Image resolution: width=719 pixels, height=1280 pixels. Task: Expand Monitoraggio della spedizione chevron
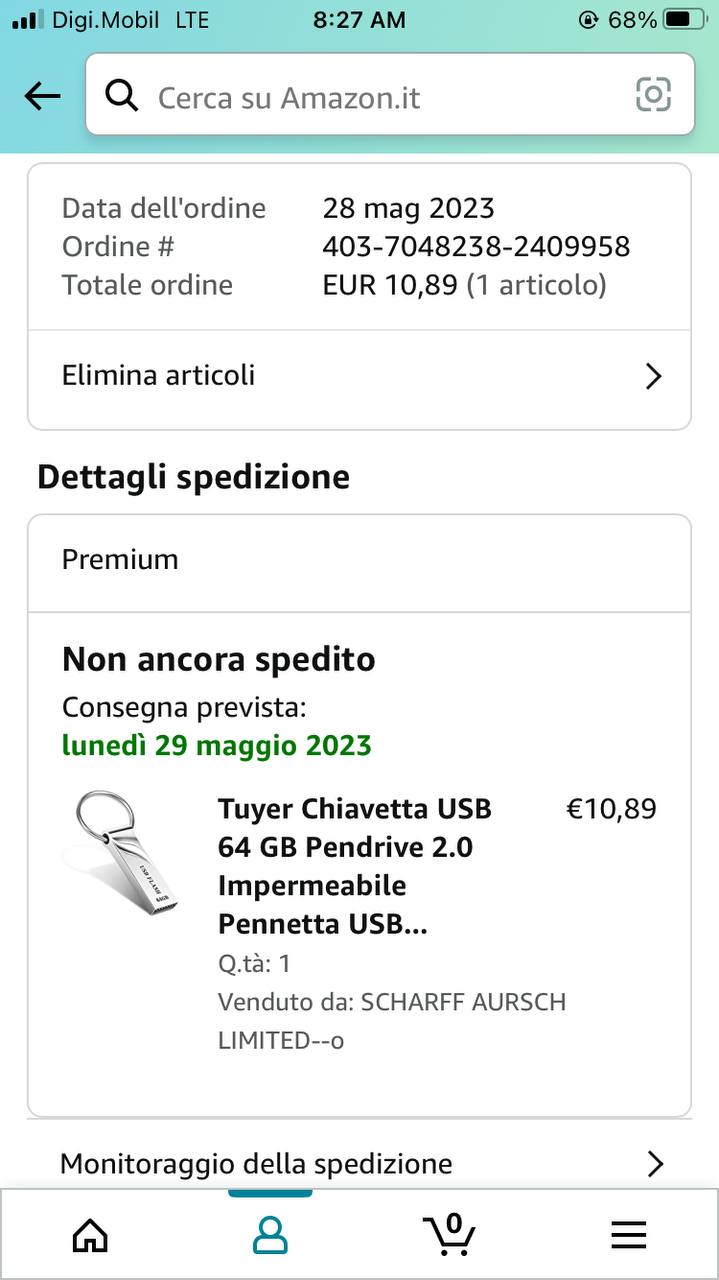pos(655,1164)
